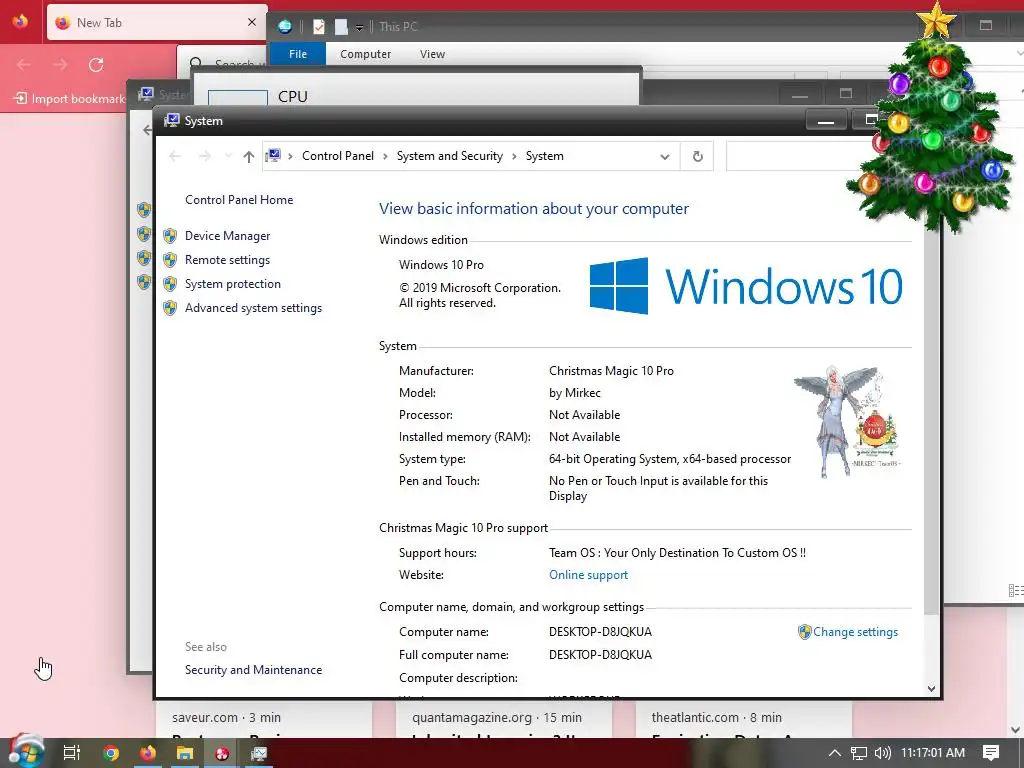Launch Google Chrome from the taskbar
This screenshot has width=1024, height=768.
coord(110,753)
